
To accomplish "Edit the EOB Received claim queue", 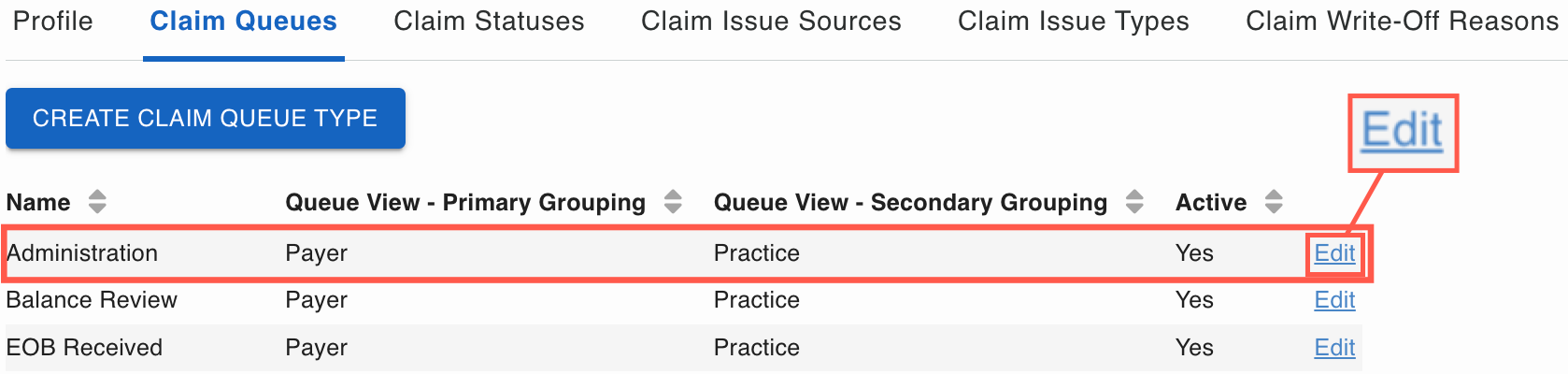I will [x=1334, y=348].
